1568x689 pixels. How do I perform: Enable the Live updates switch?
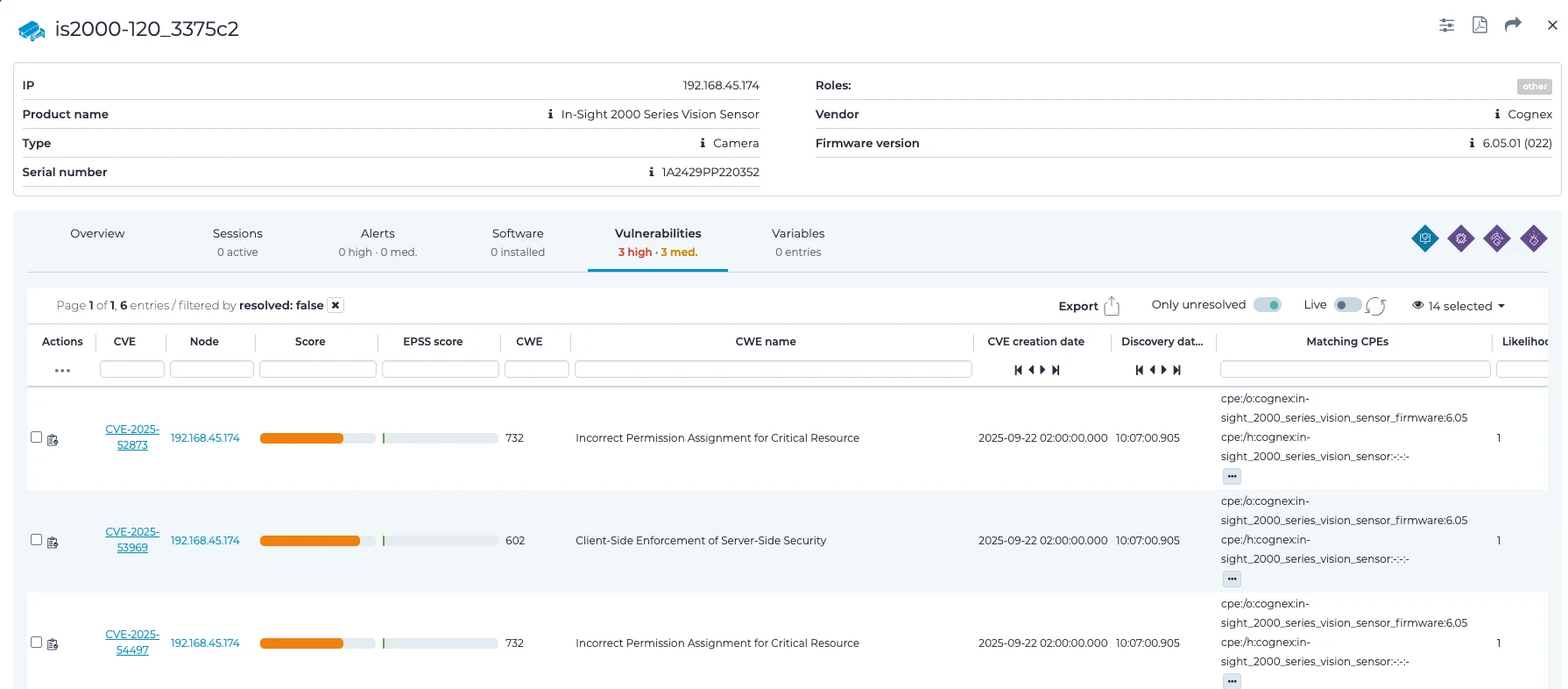[x=1347, y=305]
